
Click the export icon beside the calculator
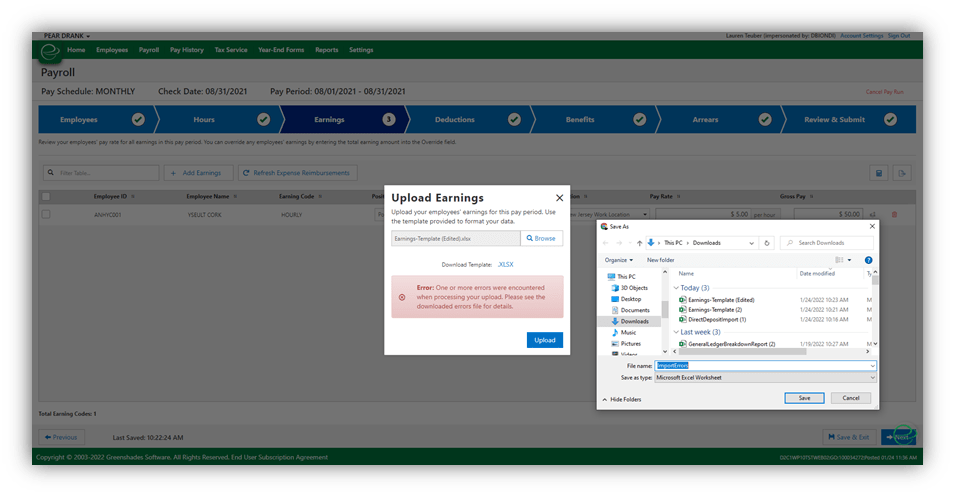[901, 173]
